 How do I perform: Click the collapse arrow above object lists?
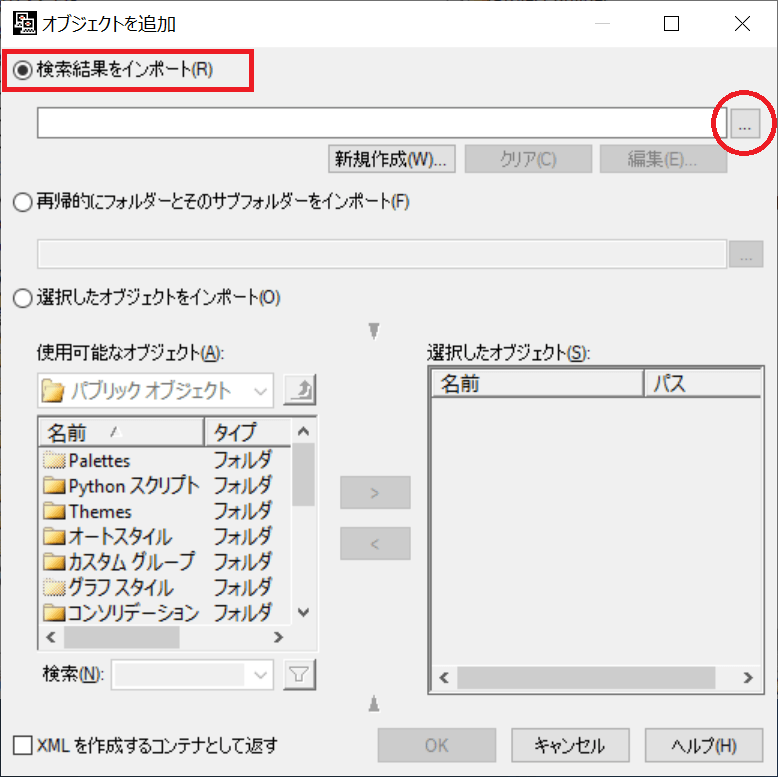374,330
